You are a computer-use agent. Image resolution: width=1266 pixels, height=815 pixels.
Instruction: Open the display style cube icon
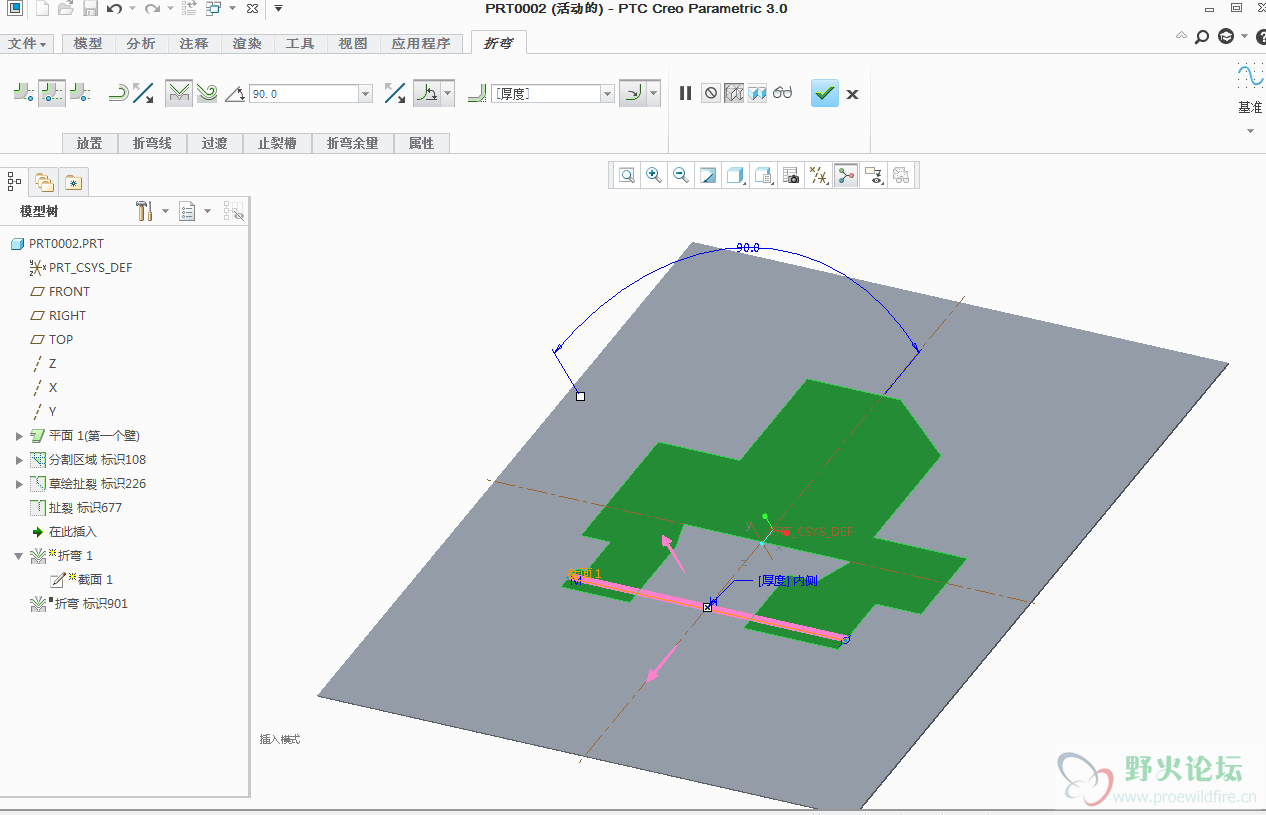[x=736, y=175]
